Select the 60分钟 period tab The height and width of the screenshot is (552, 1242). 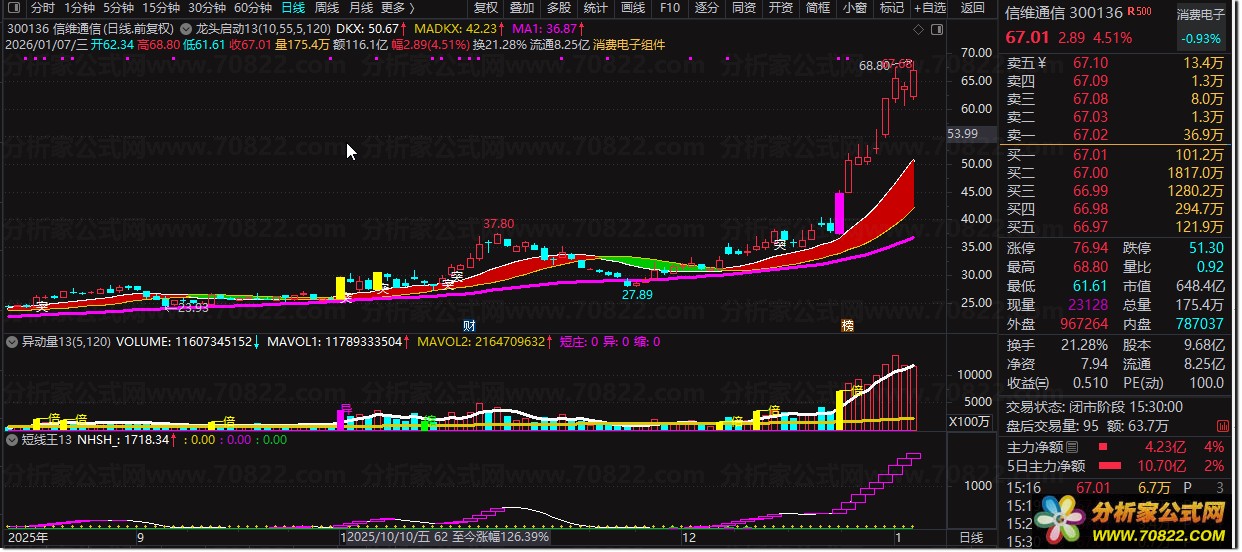[253, 8]
